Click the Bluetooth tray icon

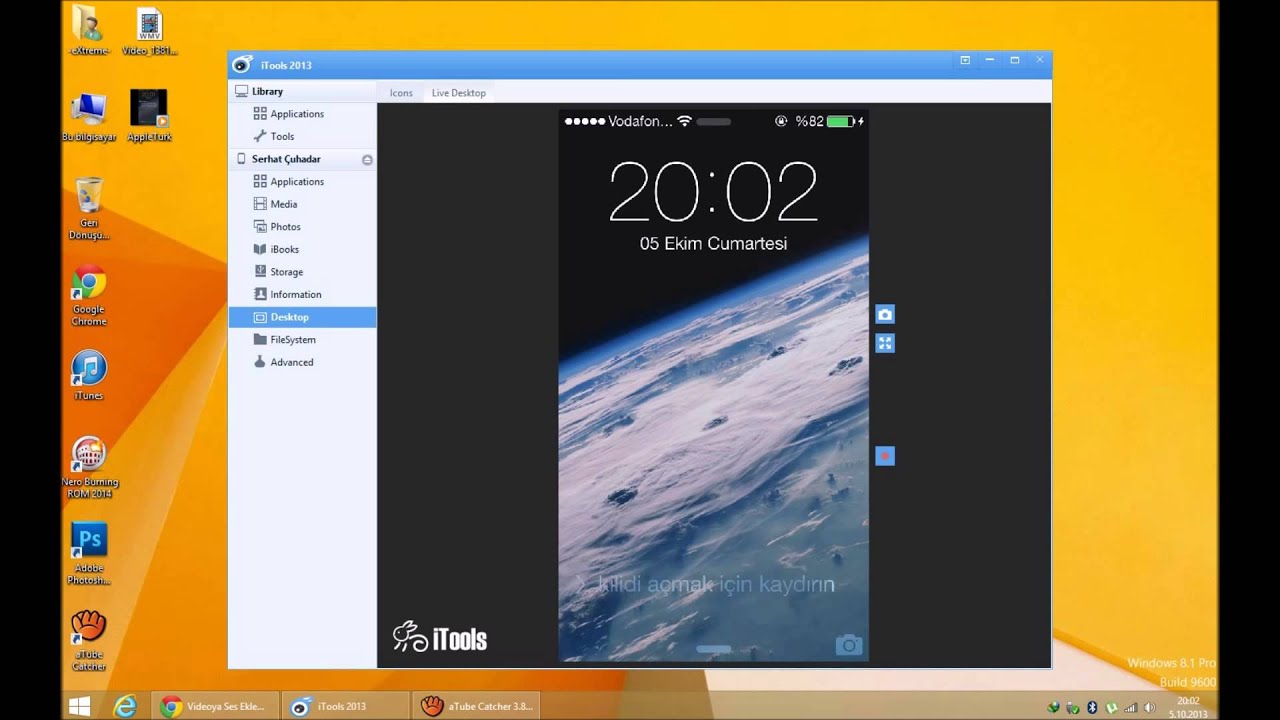1092,707
